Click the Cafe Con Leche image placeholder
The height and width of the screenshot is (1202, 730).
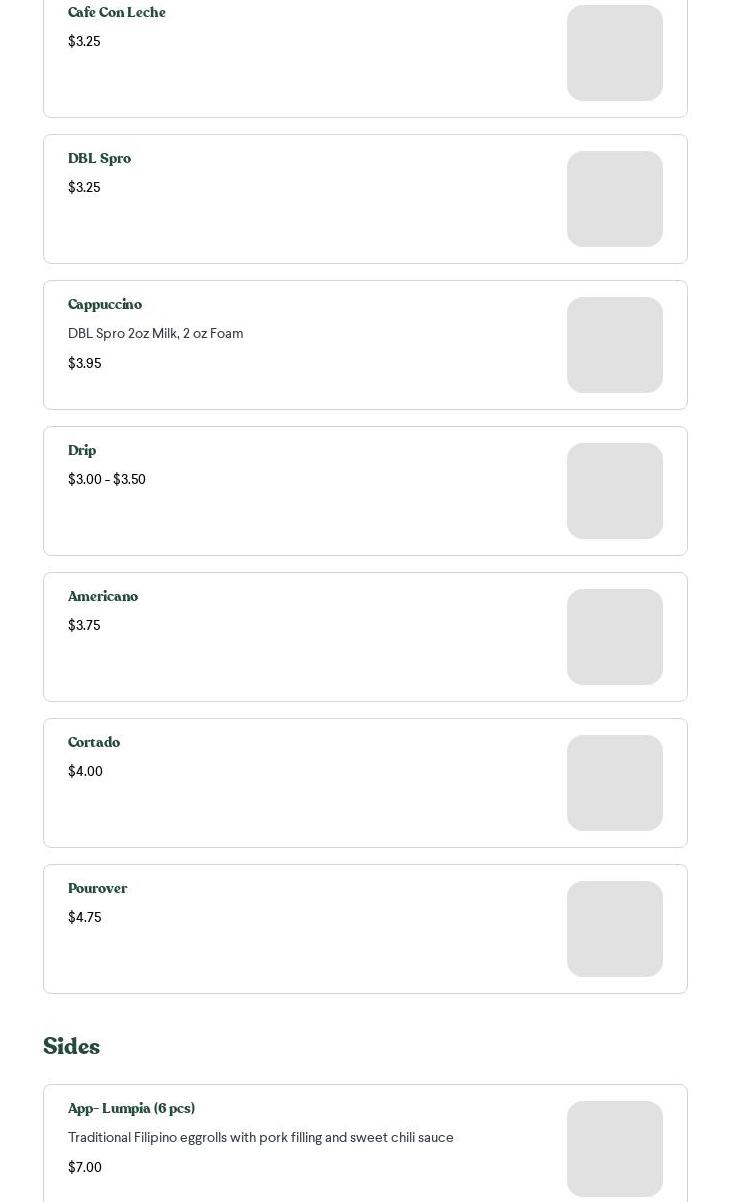coord(614,53)
